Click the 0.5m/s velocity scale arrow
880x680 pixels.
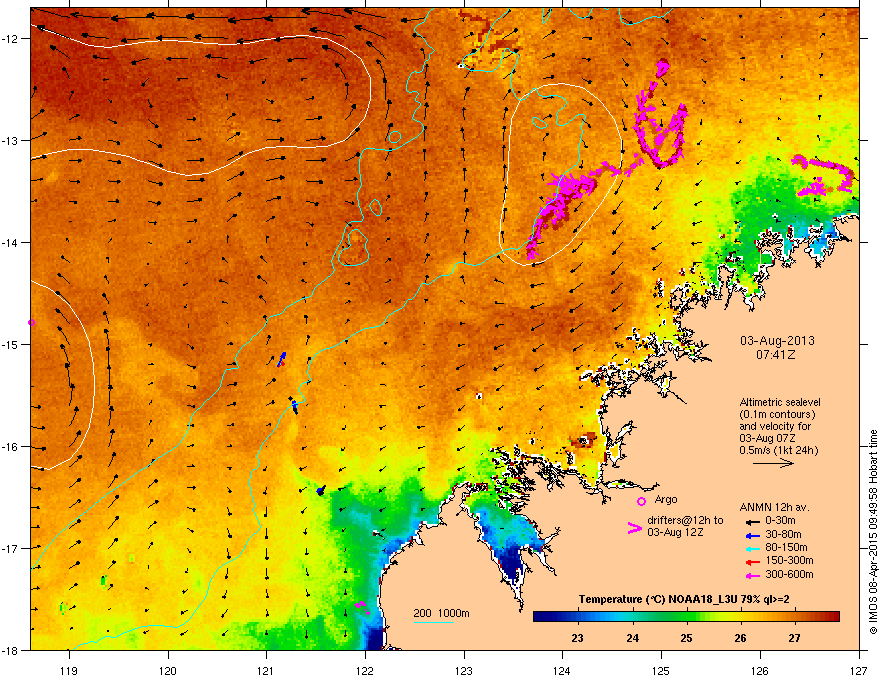[x=773, y=463]
